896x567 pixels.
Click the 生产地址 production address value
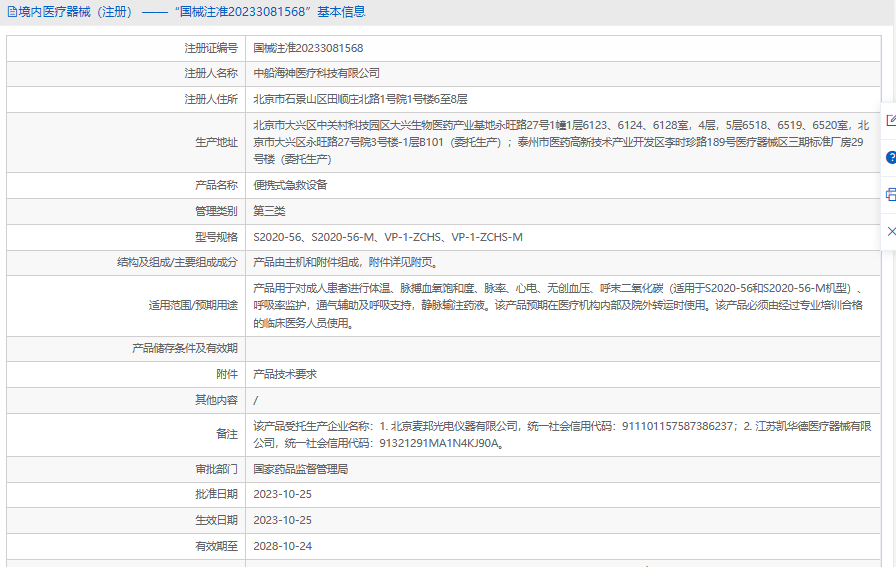pos(561,142)
